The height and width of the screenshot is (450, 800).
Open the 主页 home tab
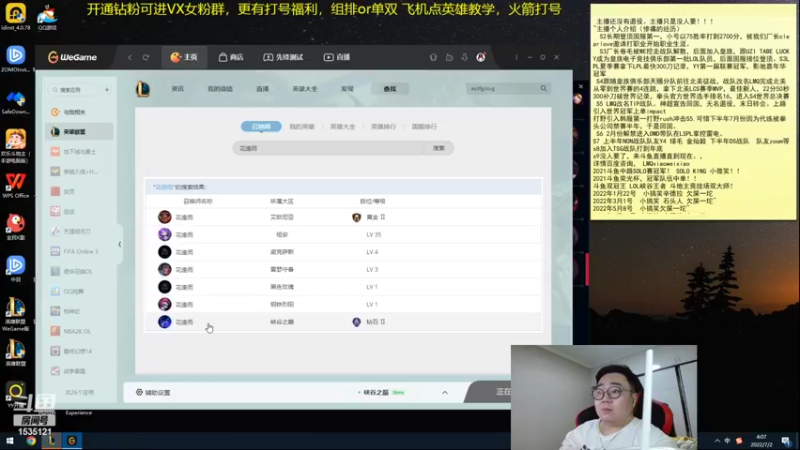point(184,57)
